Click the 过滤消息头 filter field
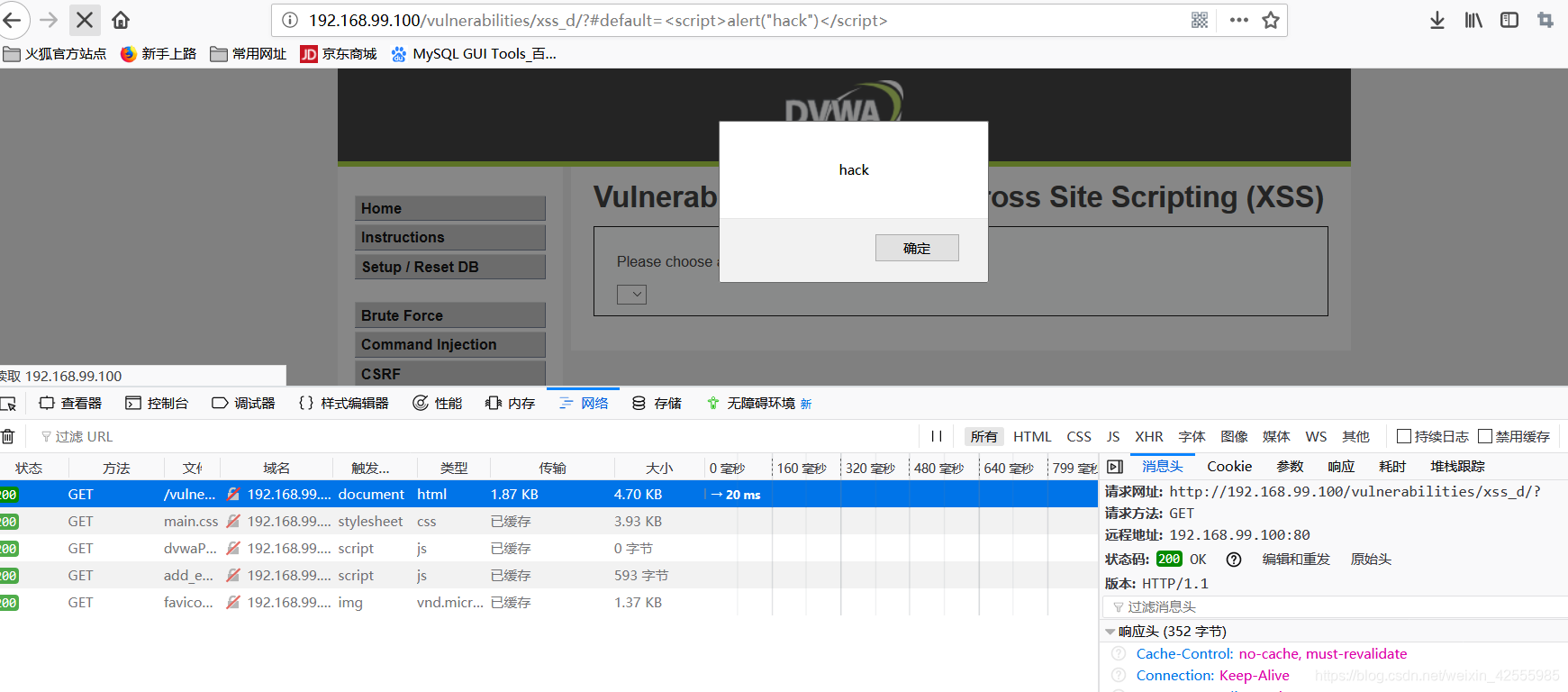This screenshot has width=1568, height=692. 1335,607
